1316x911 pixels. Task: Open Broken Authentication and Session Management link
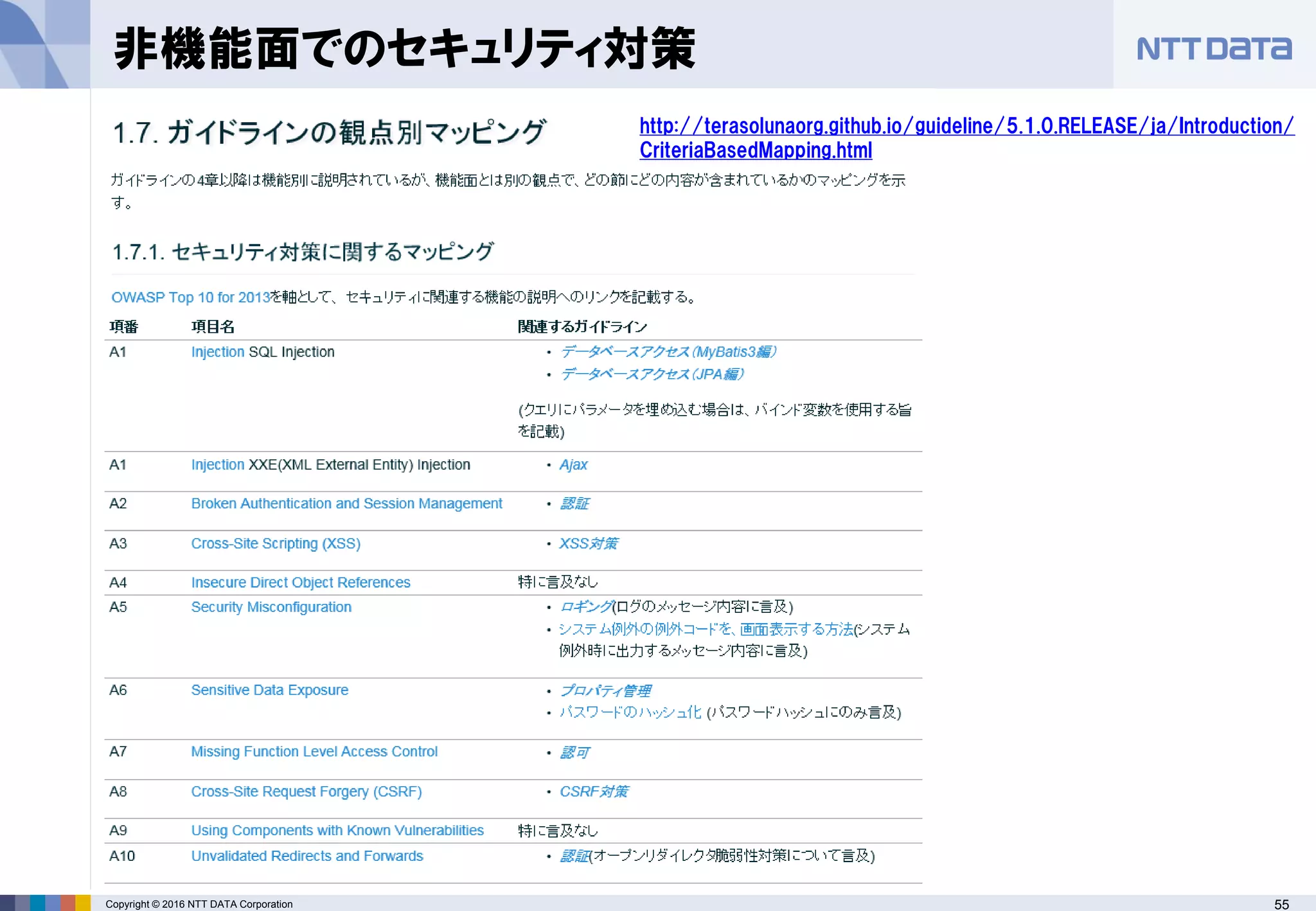point(347,504)
